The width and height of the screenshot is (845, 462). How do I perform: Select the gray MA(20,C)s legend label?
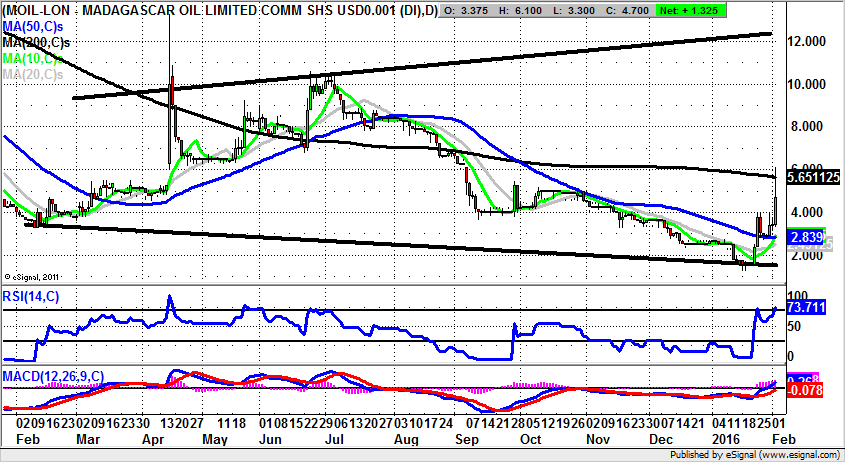[x=31, y=74]
